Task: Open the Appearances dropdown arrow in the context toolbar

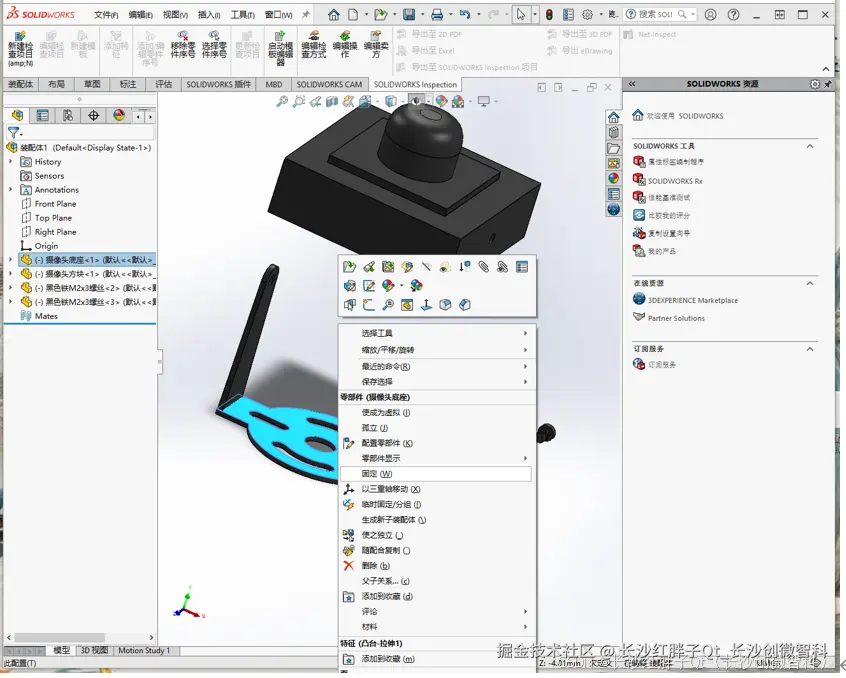Action: pos(401,285)
